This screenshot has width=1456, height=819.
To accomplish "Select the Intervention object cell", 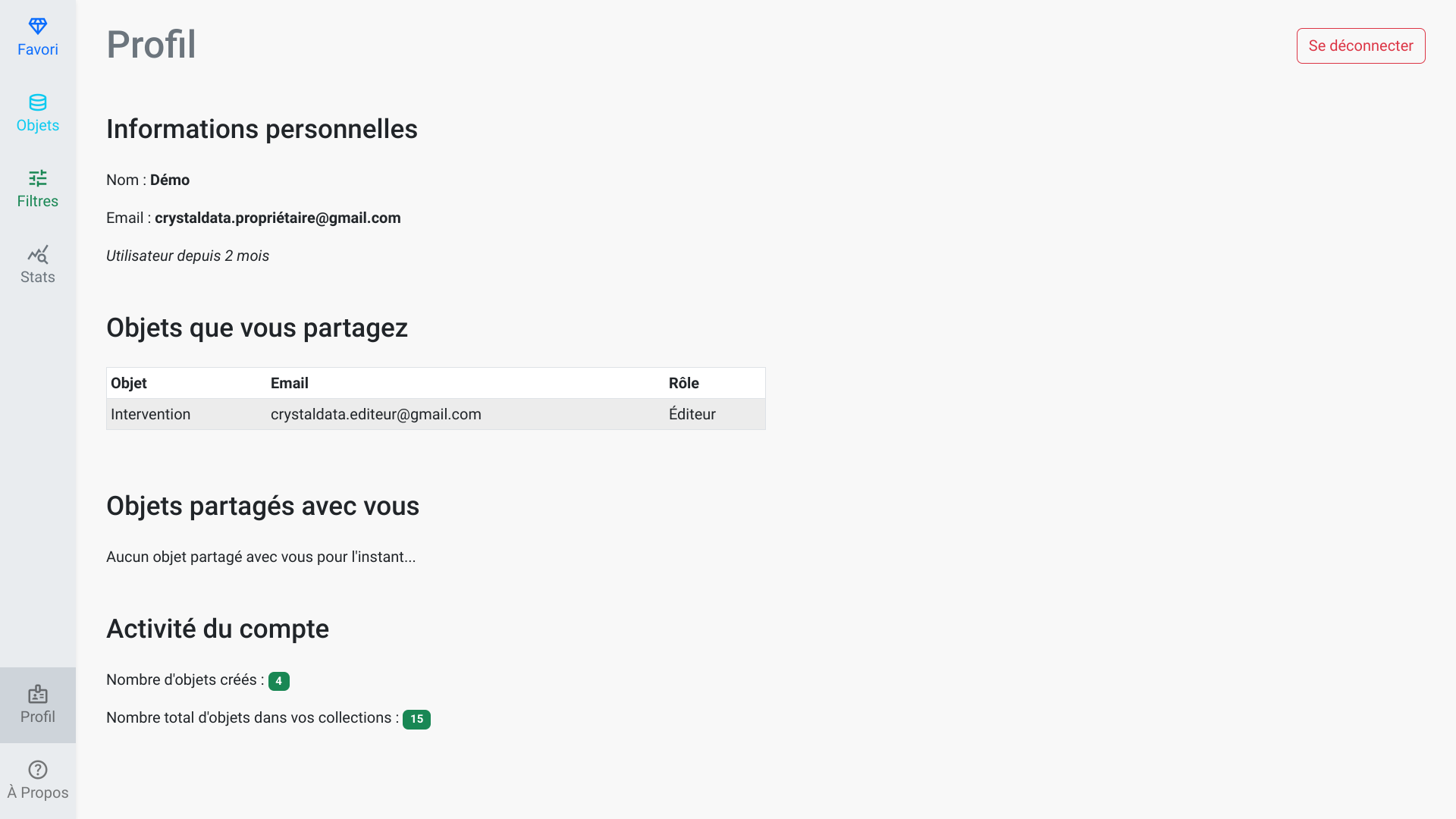I will click(151, 414).
